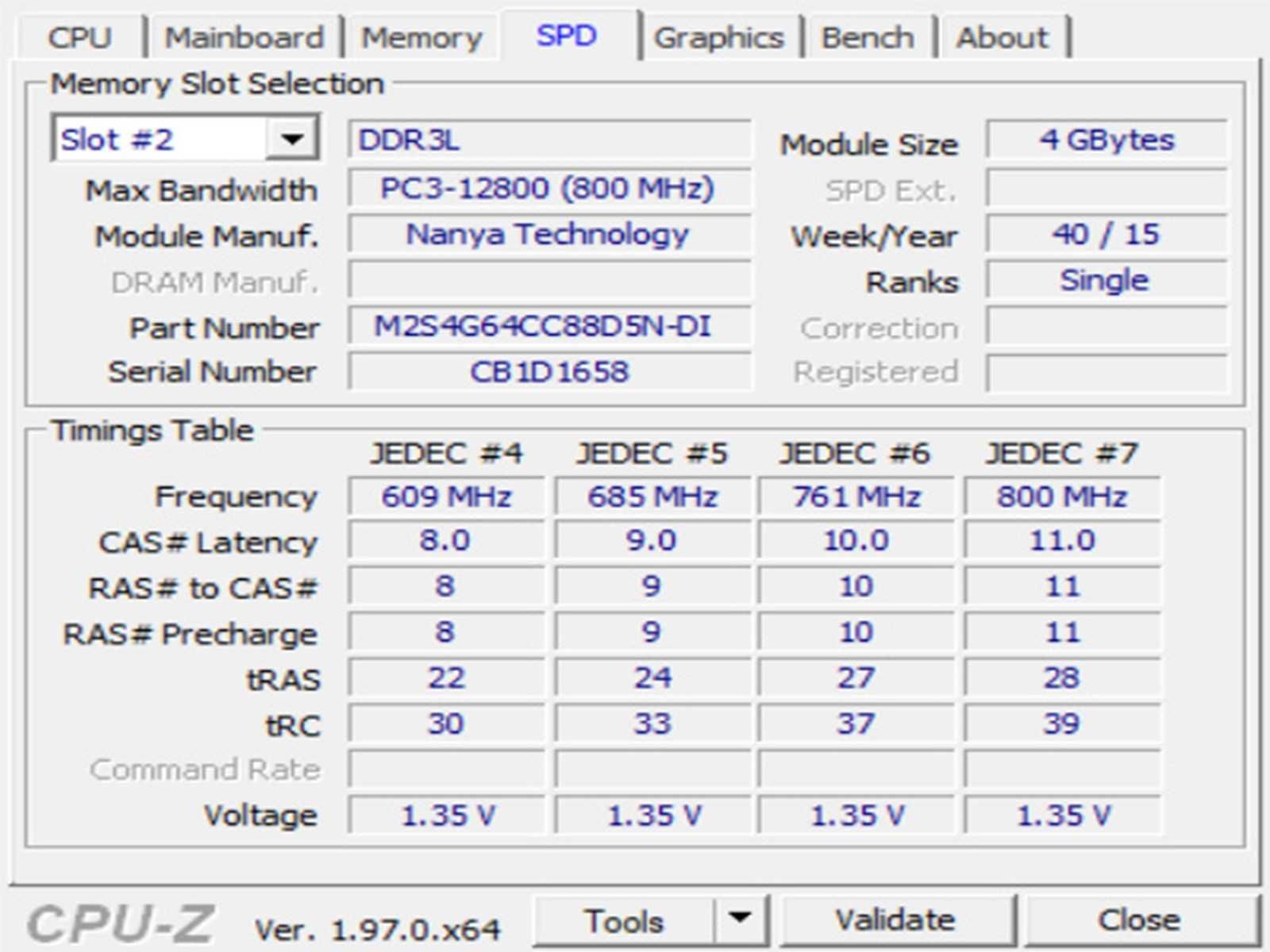Open the Mainboard tab
Screen dimensions: 1270x952
(x=244, y=37)
